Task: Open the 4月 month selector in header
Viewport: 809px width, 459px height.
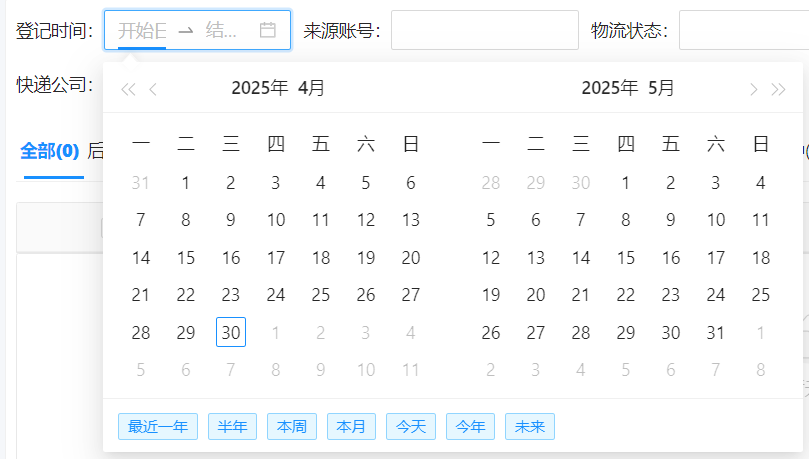Action: [x=311, y=88]
